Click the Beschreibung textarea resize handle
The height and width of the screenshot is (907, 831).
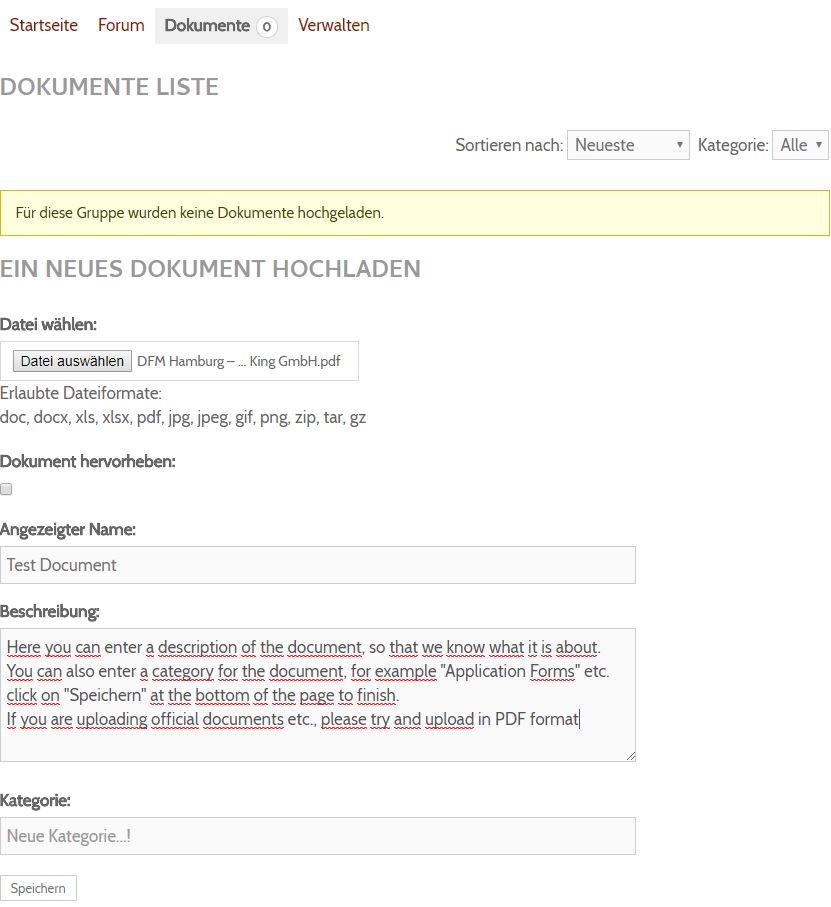point(630,756)
